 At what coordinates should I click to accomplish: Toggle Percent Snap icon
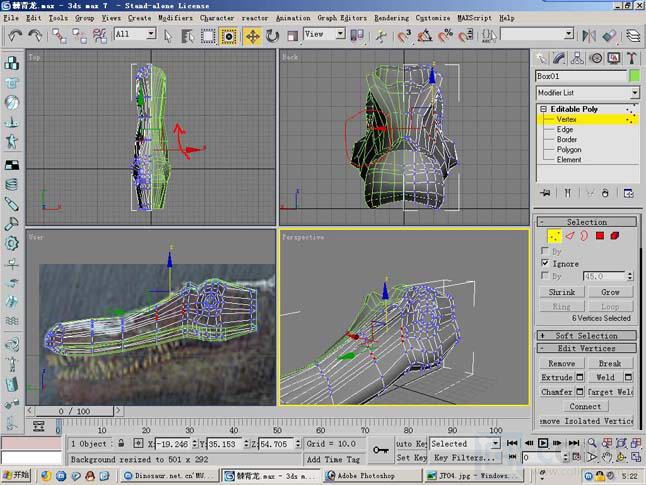(x=445, y=36)
